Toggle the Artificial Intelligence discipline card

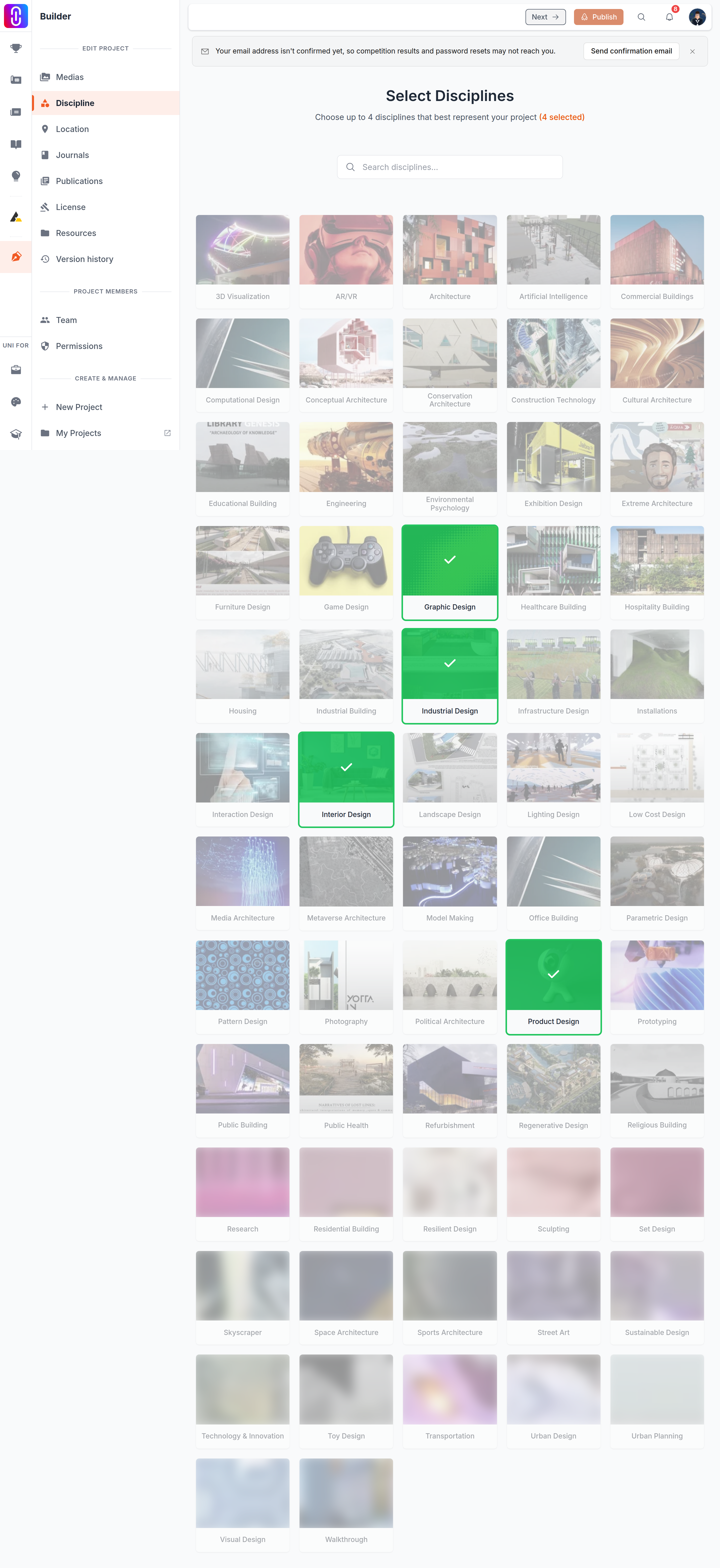click(553, 262)
